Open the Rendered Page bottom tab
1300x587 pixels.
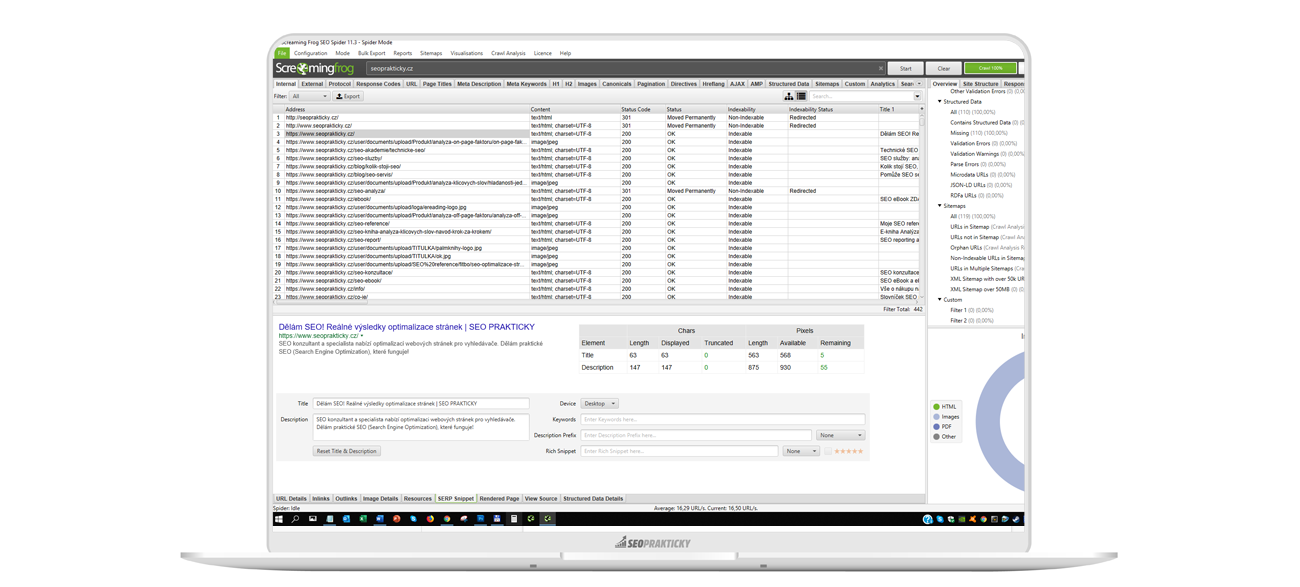coord(499,498)
